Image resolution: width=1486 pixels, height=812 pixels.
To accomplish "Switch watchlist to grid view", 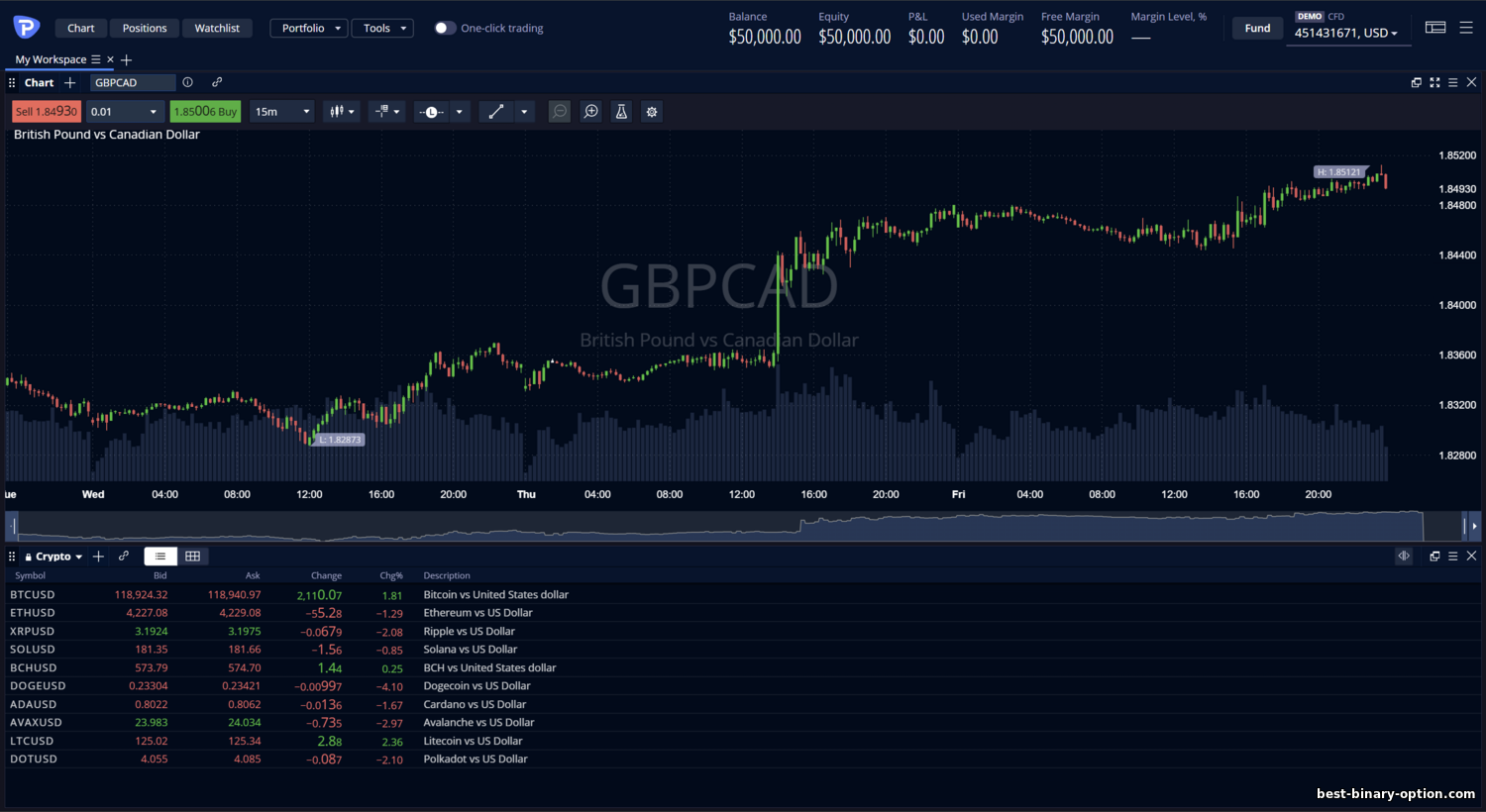I will [x=193, y=557].
